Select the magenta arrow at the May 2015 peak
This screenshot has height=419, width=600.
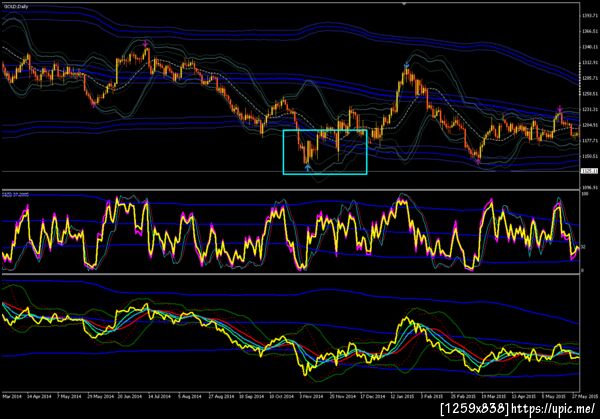point(559,109)
